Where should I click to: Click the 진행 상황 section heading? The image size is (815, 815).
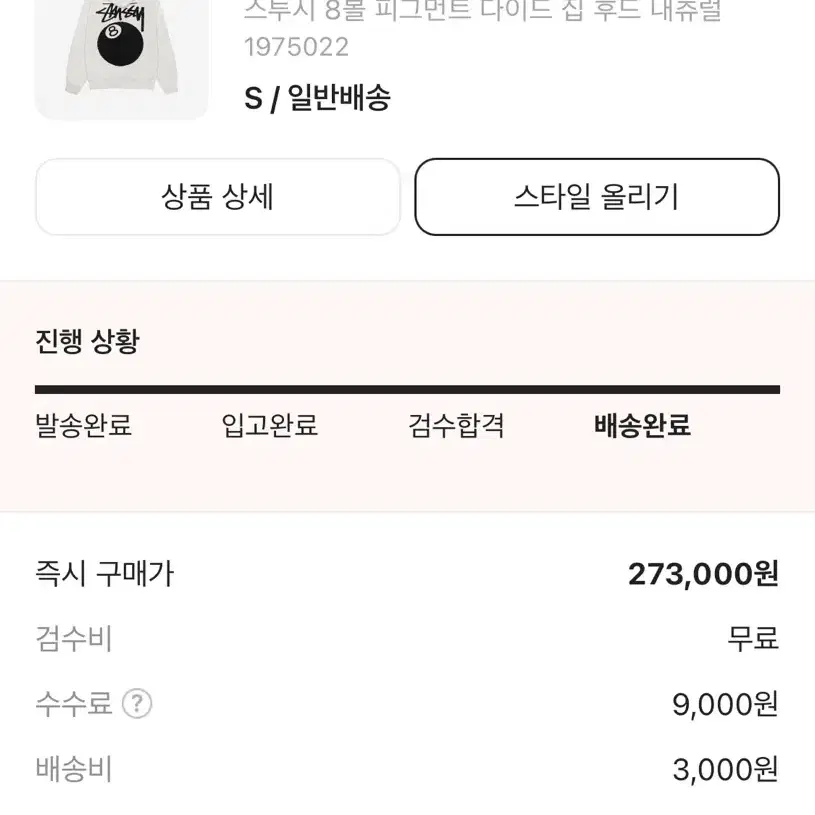[87, 341]
